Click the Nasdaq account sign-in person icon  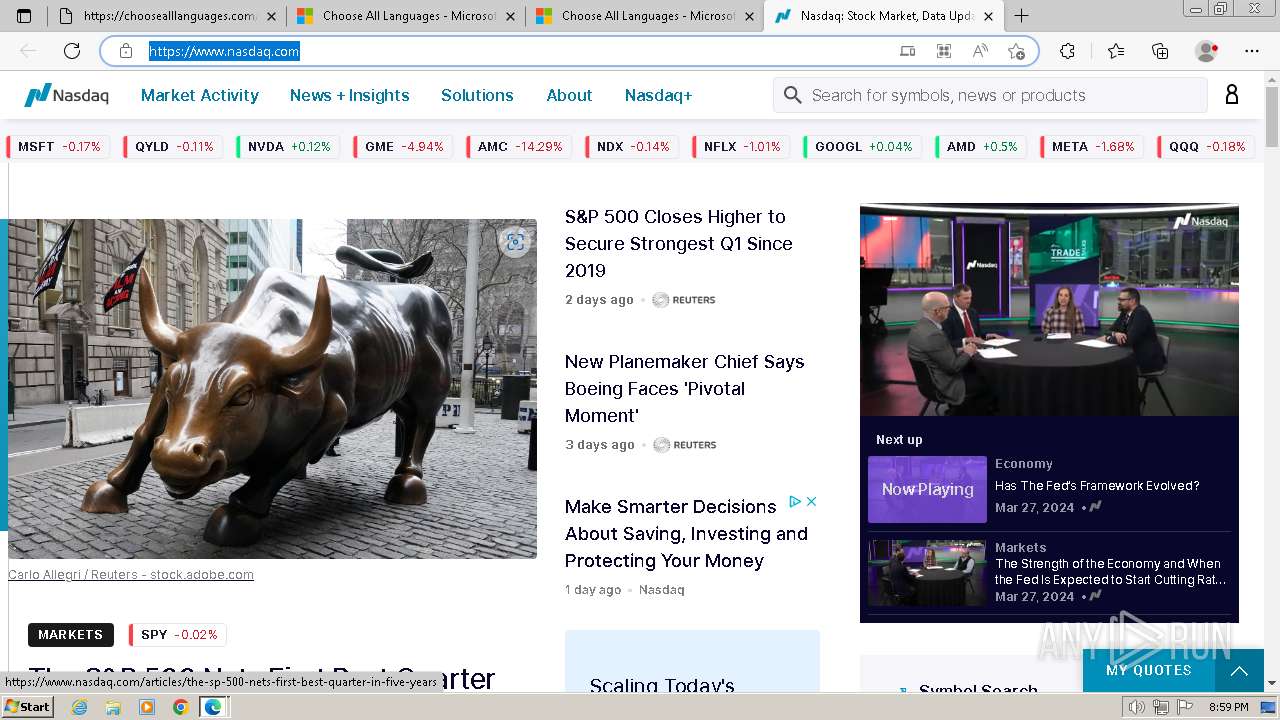pos(1232,95)
